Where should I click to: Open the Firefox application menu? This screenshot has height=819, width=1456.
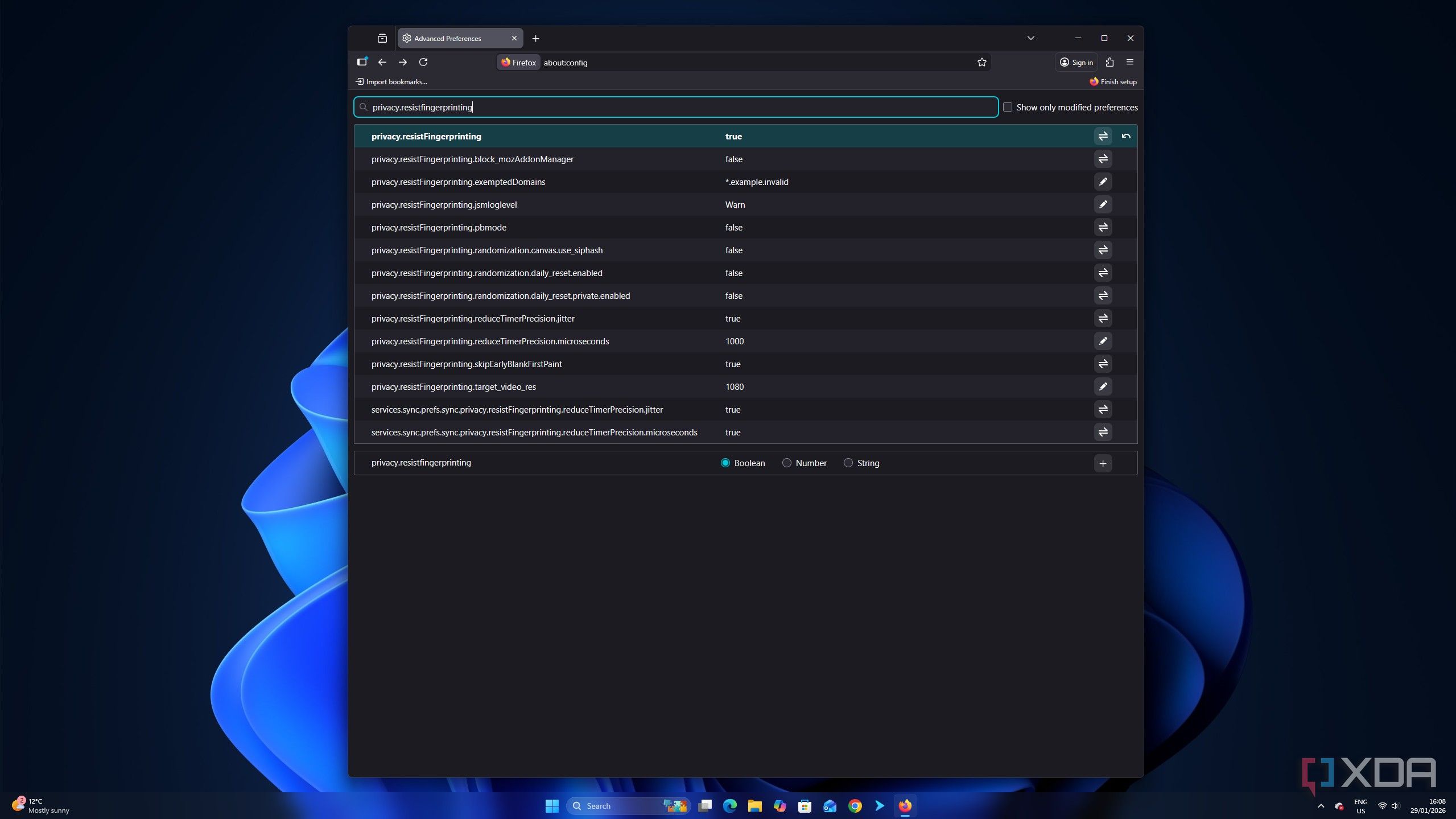click(1130, 62)
